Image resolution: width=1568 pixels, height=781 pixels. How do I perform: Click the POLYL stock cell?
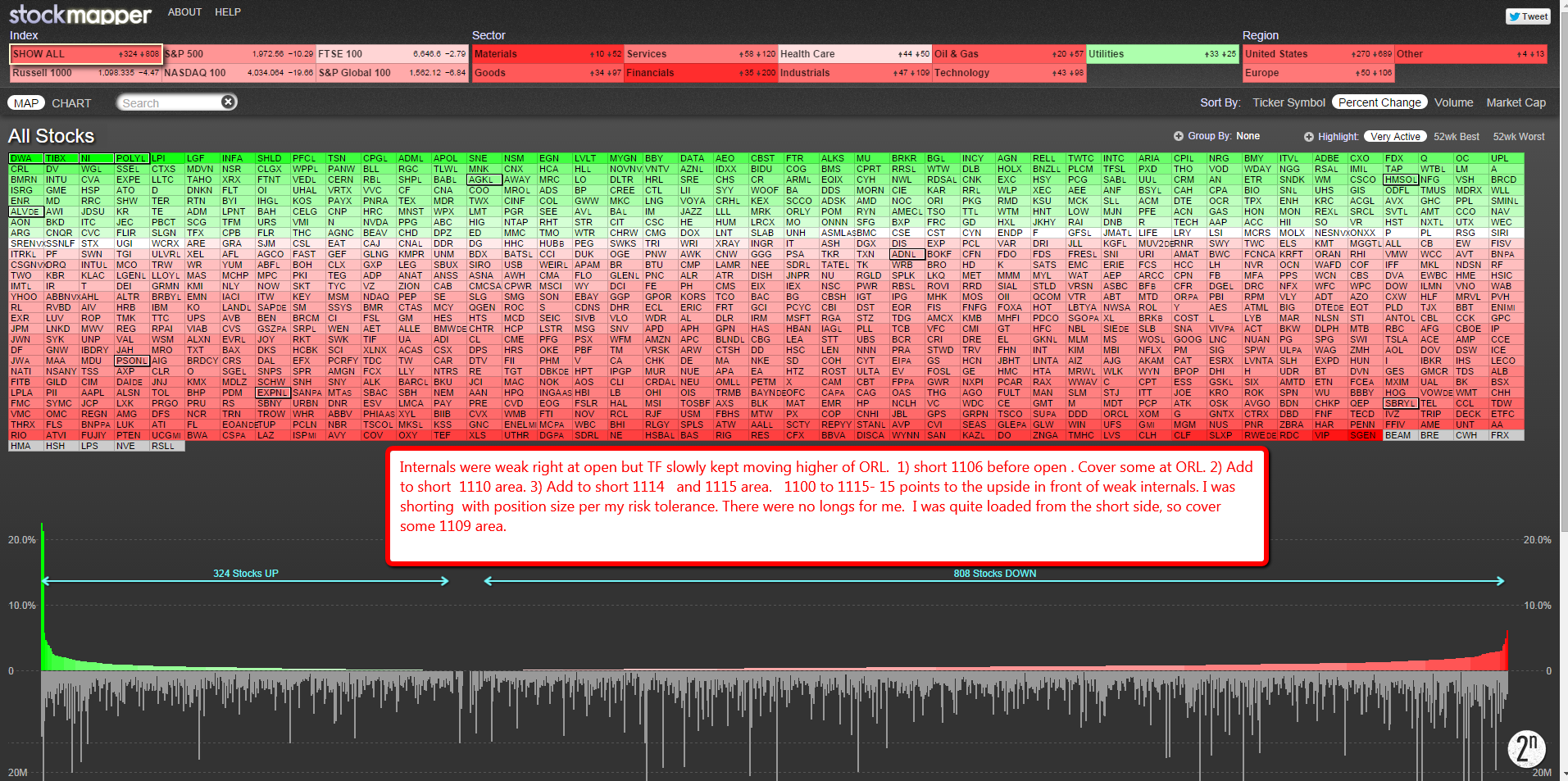(132, 158)
